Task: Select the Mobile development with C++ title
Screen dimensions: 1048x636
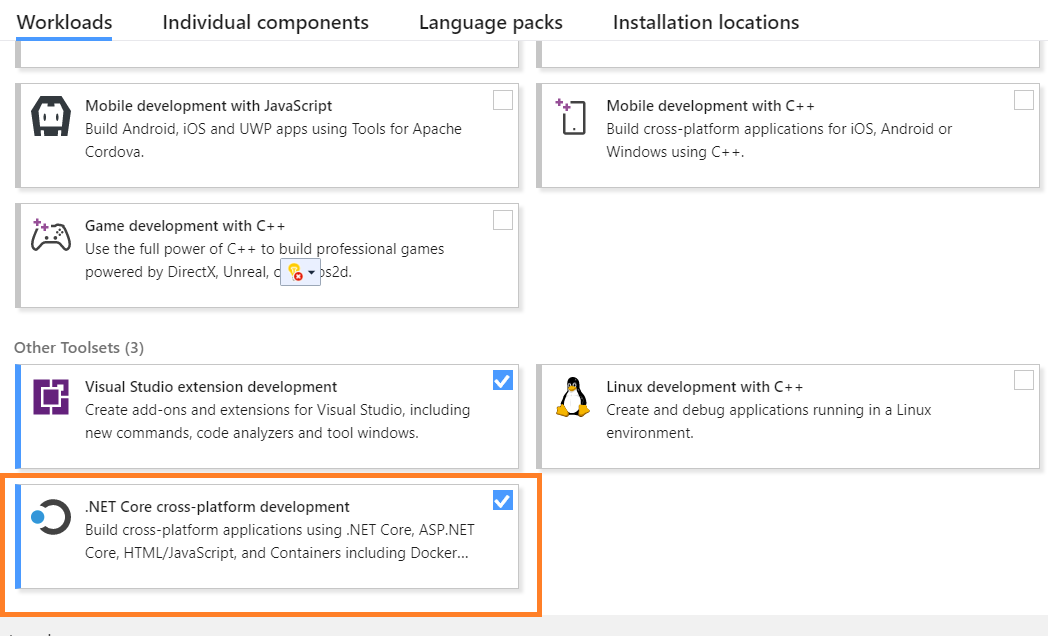Action: point(710,106)
